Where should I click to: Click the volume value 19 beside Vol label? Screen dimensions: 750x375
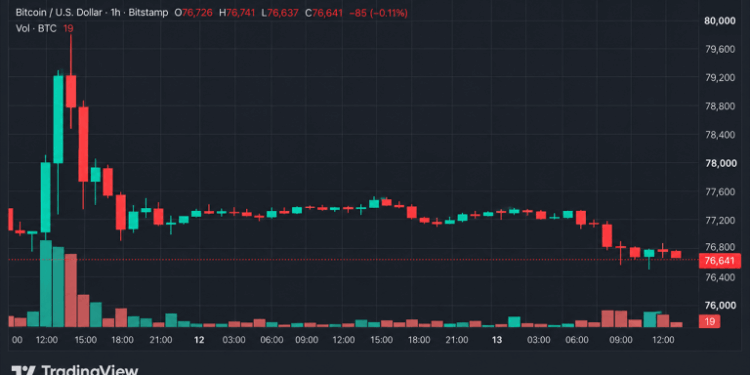point(68,29)
